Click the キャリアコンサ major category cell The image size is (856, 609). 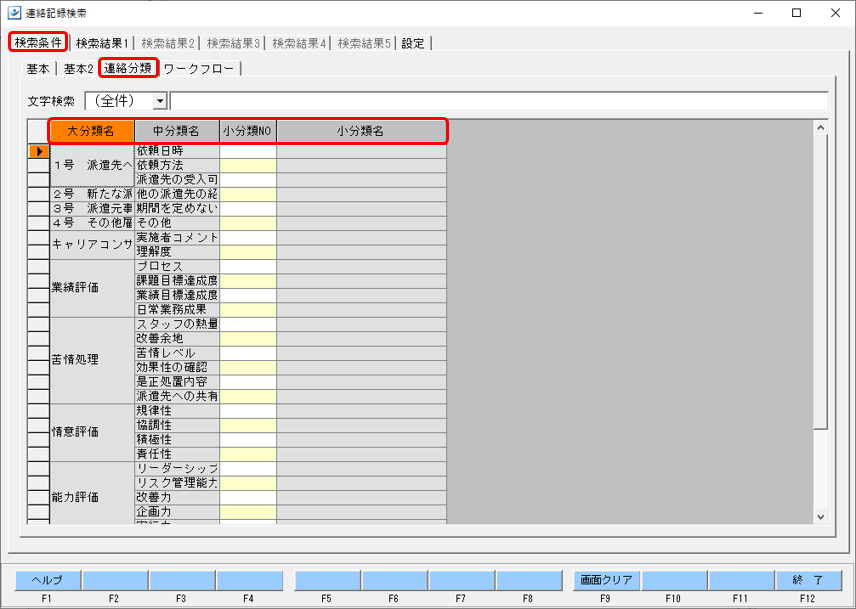(x=92, y=245)
